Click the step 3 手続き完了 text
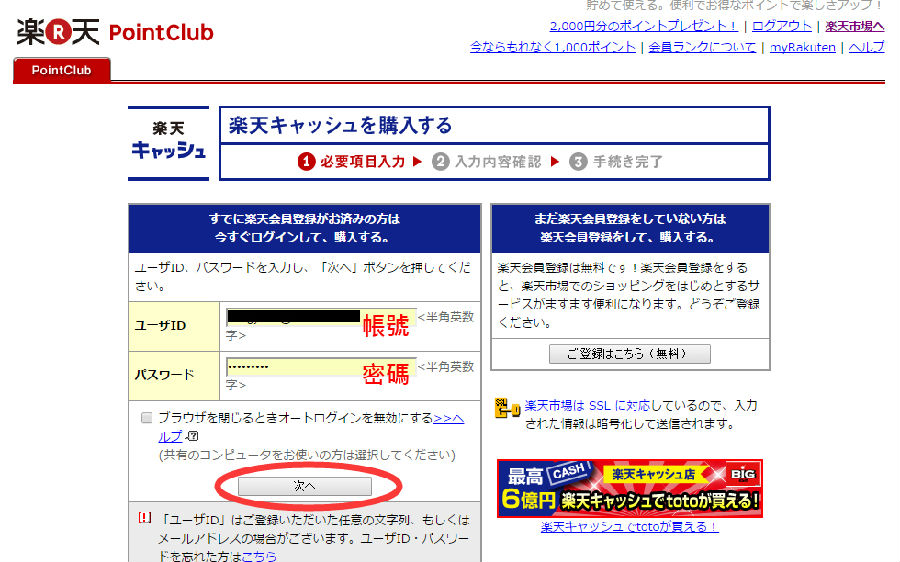The width and height of the screenshot is (900, 562). point(627,162)
